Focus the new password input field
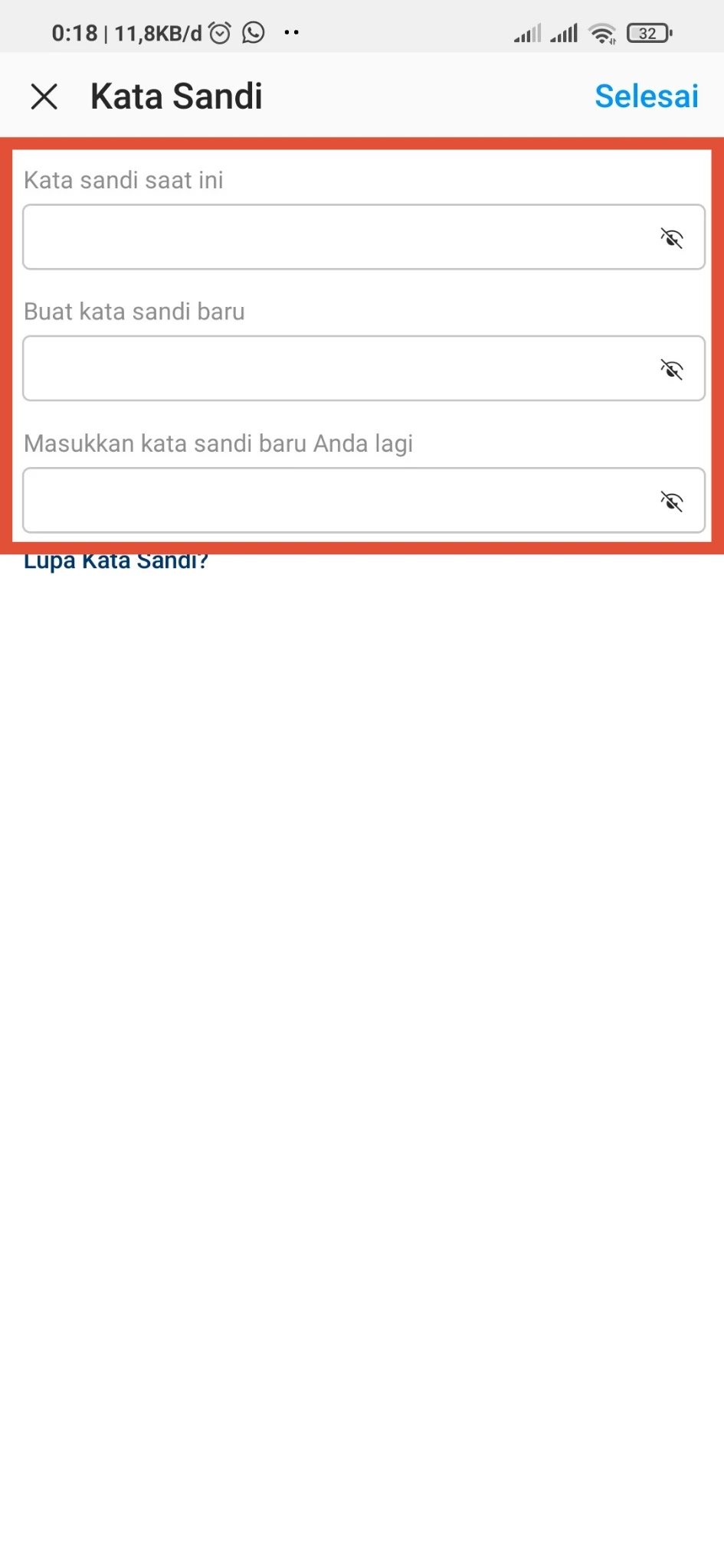Viewport: 724px width, 1568px height. point(364,368)
